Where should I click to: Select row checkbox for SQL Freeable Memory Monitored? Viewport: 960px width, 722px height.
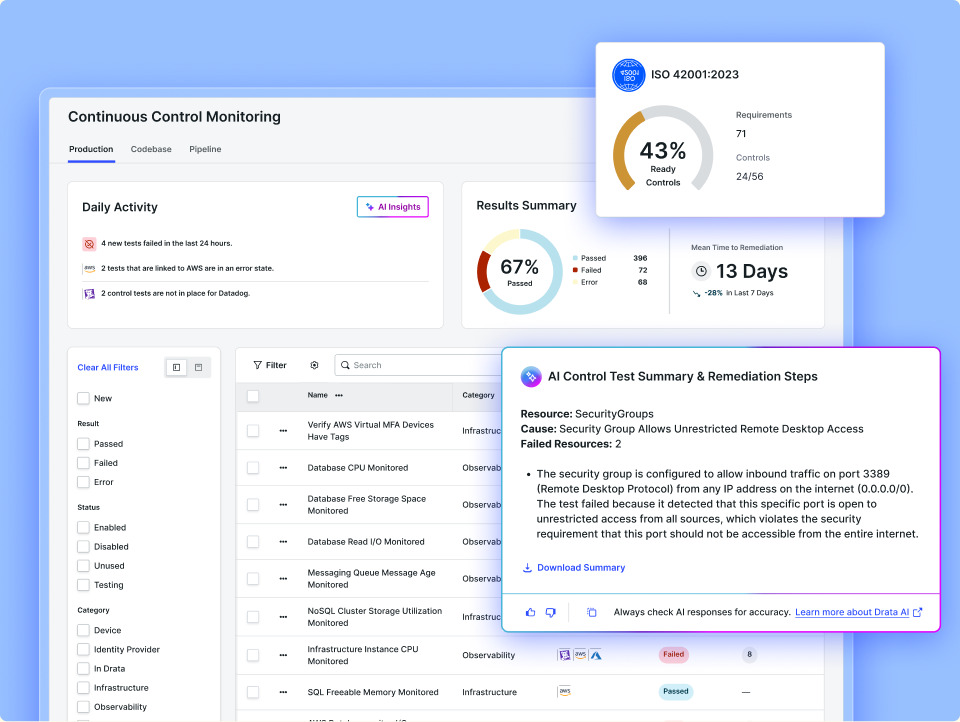tap(253, 692)
